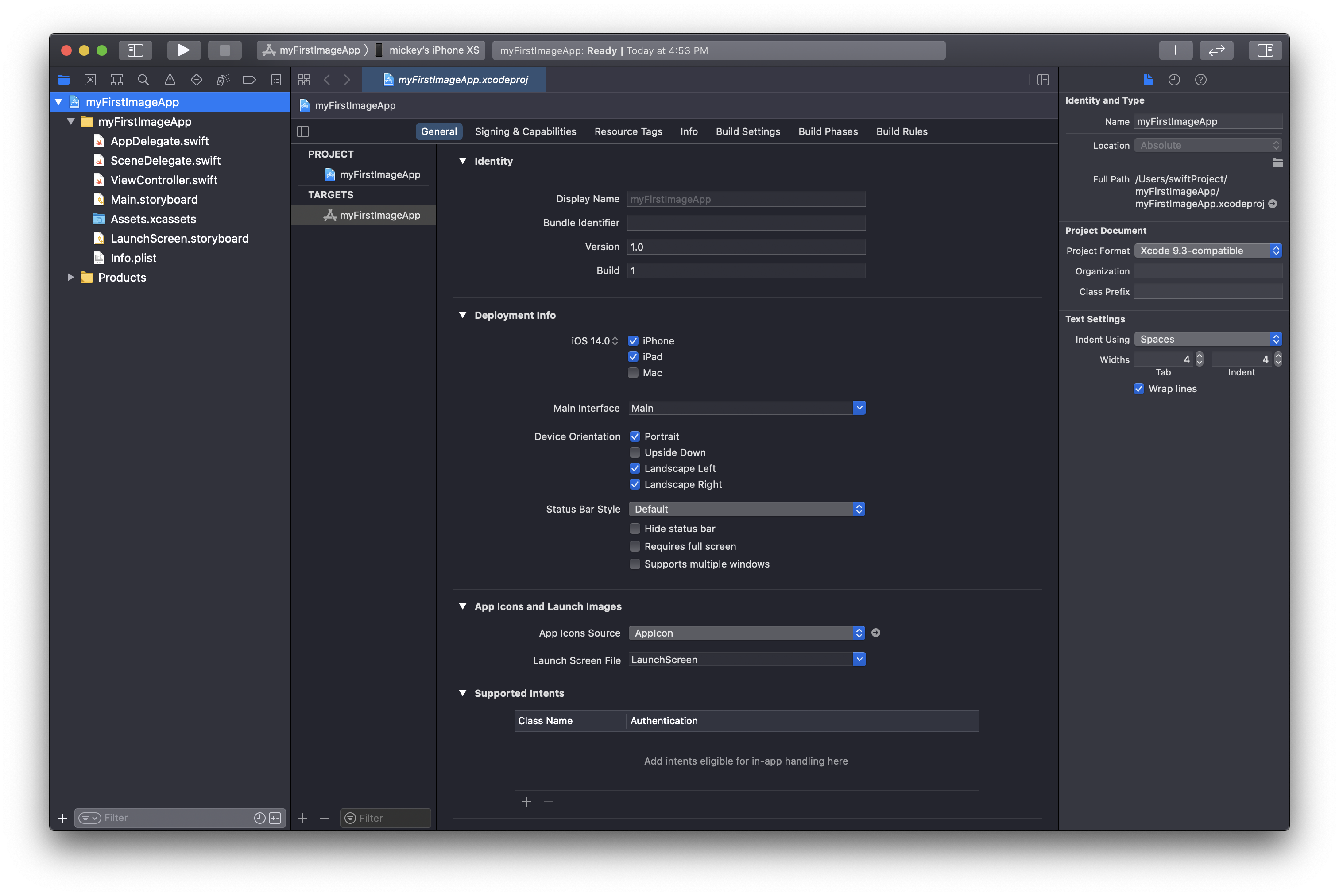
Task: Open the Test navigator diamond icon
Action: (x=197, y=80)
